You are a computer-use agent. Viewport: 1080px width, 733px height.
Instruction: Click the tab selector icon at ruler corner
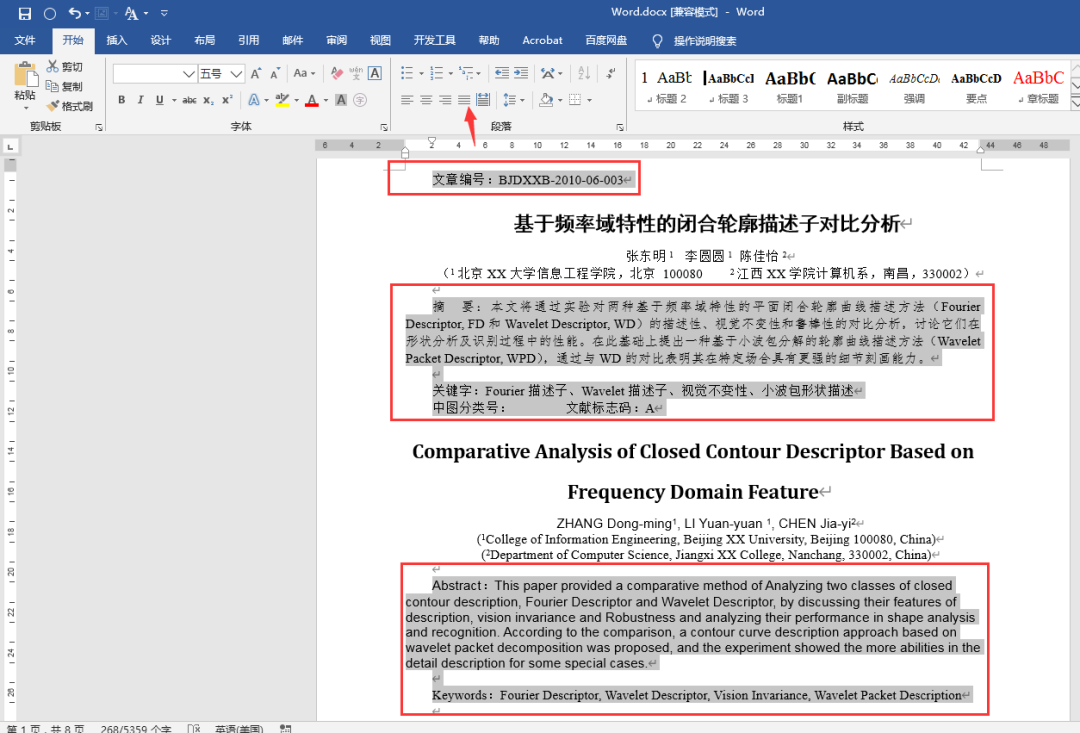pyautogui.click(x=10, y=147)
